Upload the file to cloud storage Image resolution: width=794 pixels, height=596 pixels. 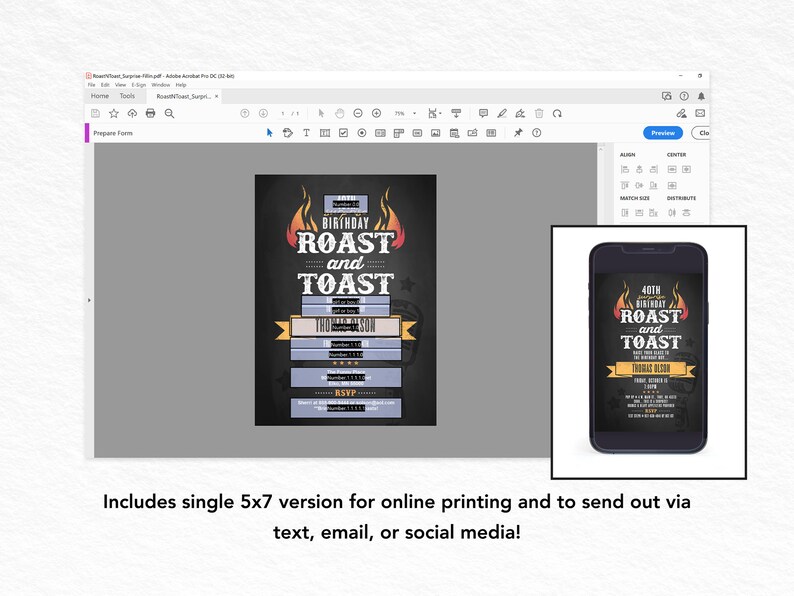point(132,113)
